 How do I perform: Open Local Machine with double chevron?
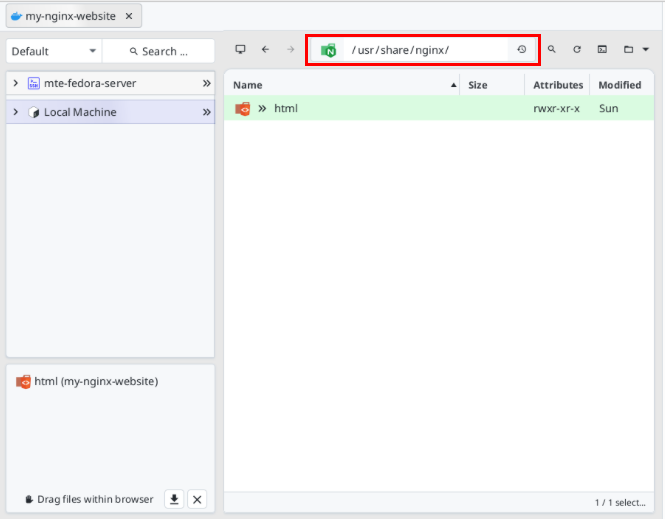(x=207, y=112)
